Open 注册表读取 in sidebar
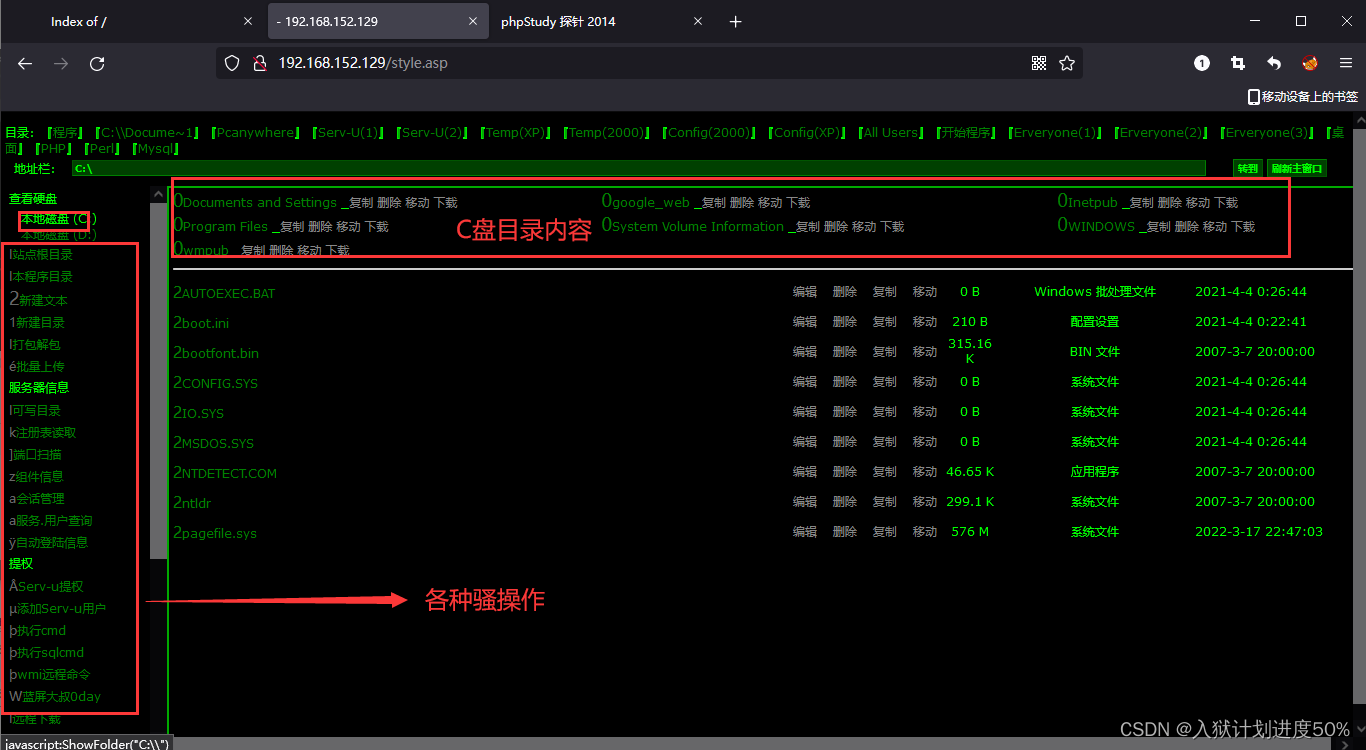 [43, 433]
